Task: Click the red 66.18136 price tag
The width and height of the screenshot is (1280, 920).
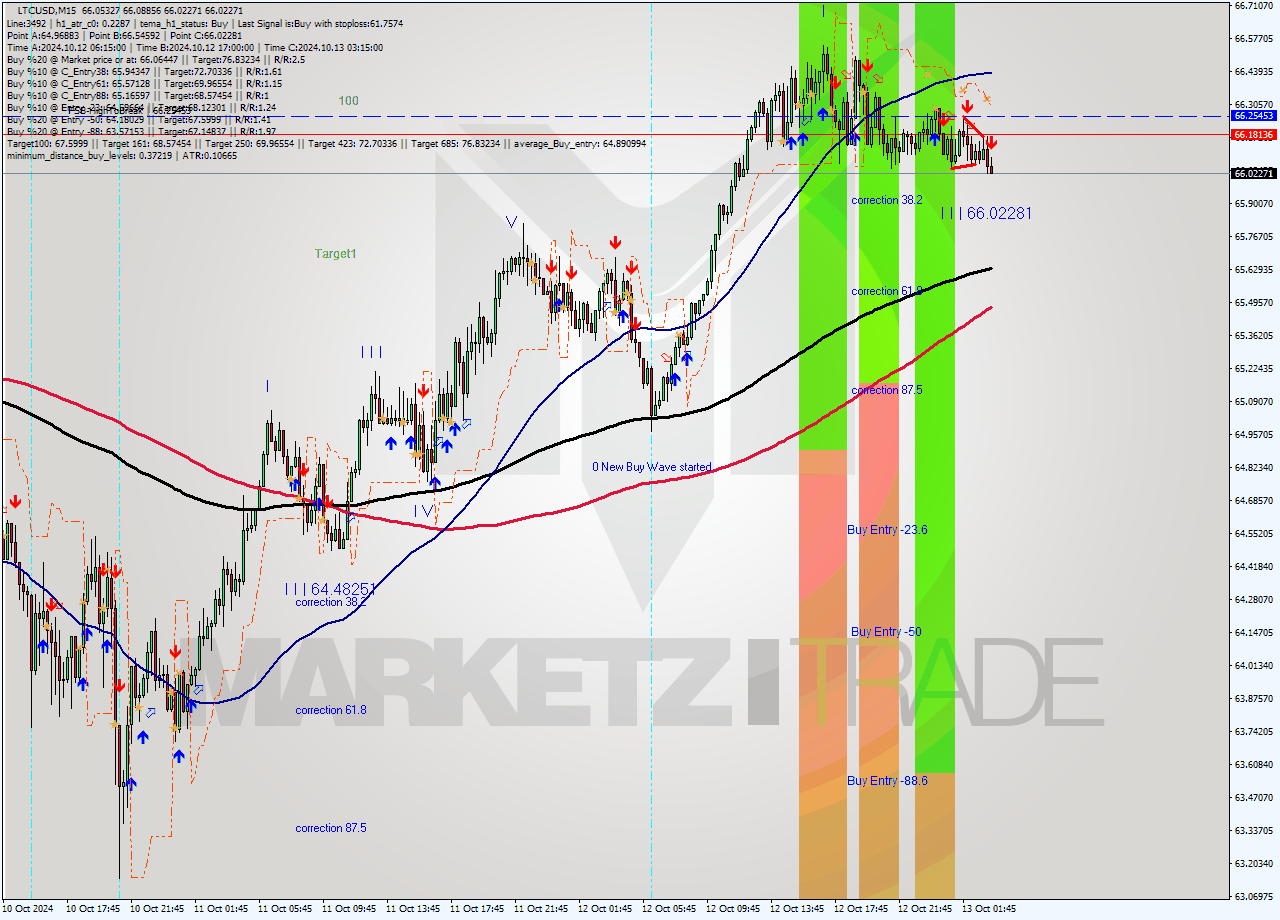Action: 1253,134
